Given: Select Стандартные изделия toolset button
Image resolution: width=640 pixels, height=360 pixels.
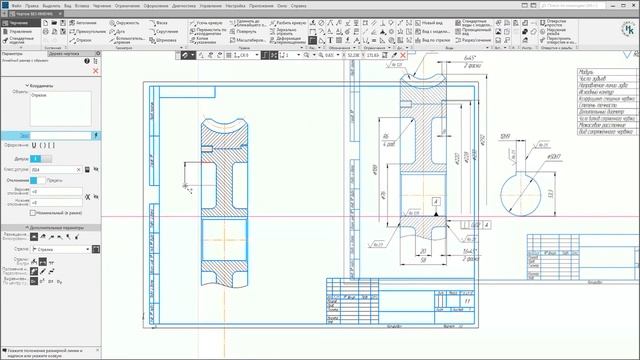Looking at the screenshot, I should click(20, 40).
